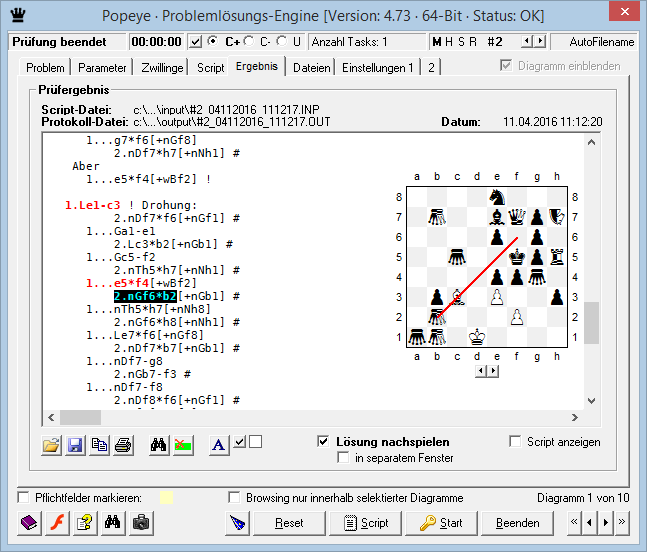
Task: Open the Problem tab
Action: coord(45,68)
